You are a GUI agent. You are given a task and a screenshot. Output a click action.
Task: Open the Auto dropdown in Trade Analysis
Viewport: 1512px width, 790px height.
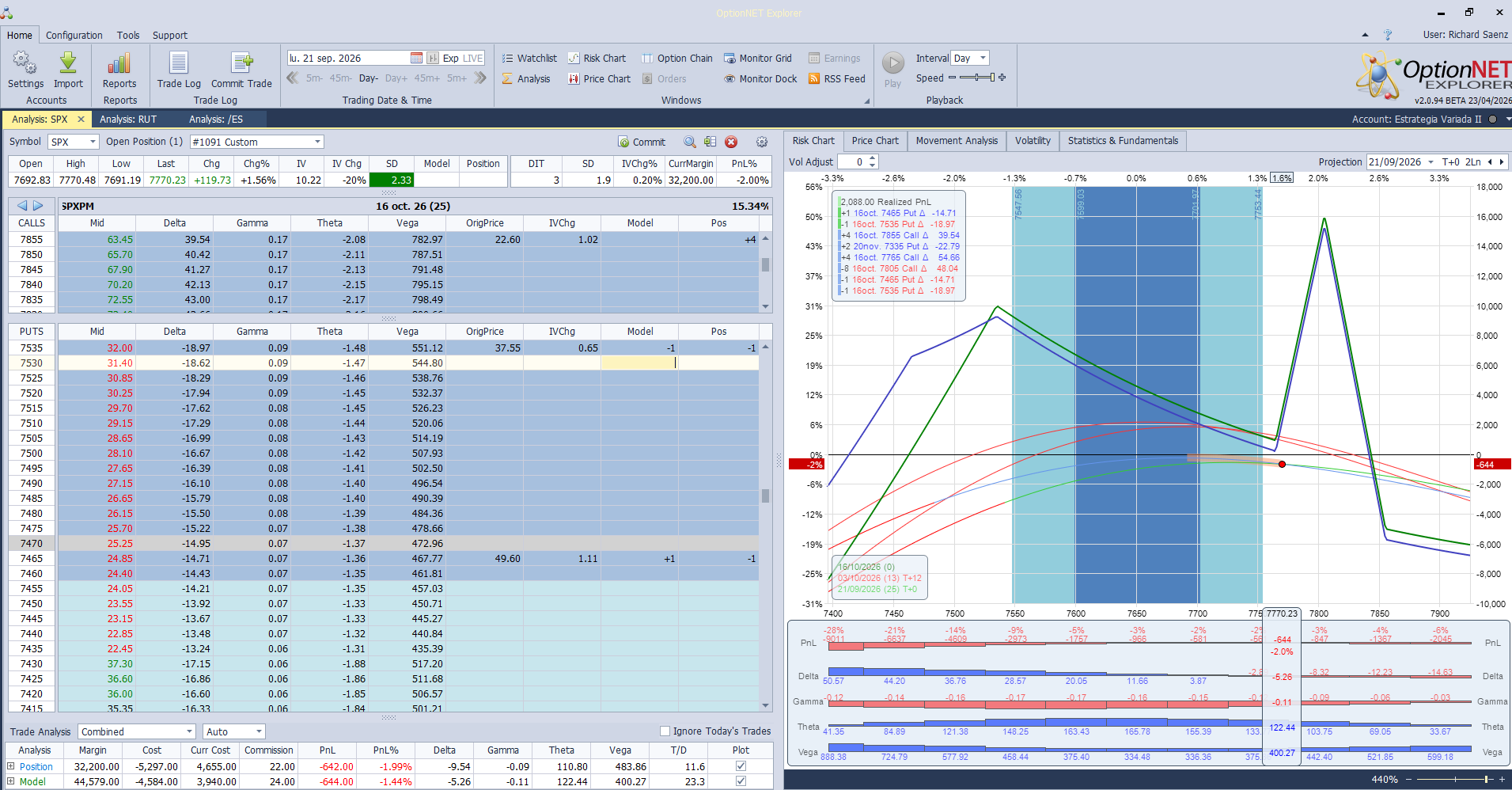click(234, 731)
